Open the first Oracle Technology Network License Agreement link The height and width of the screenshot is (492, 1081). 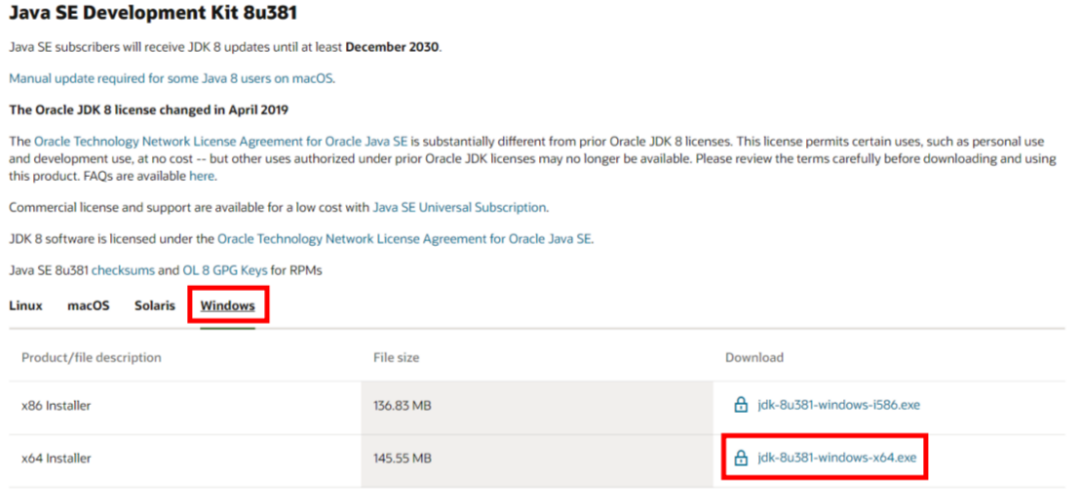[221, 142]
